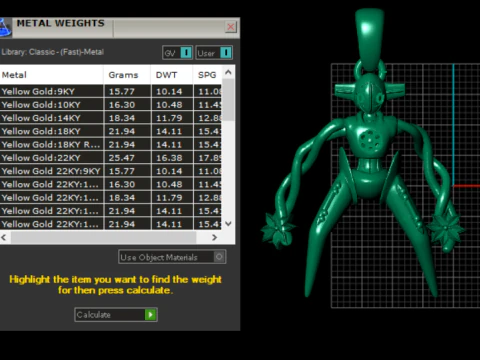480x360 pixels.
Task: Click the horizontal scroll right arrow
Action: pos(215,237)
